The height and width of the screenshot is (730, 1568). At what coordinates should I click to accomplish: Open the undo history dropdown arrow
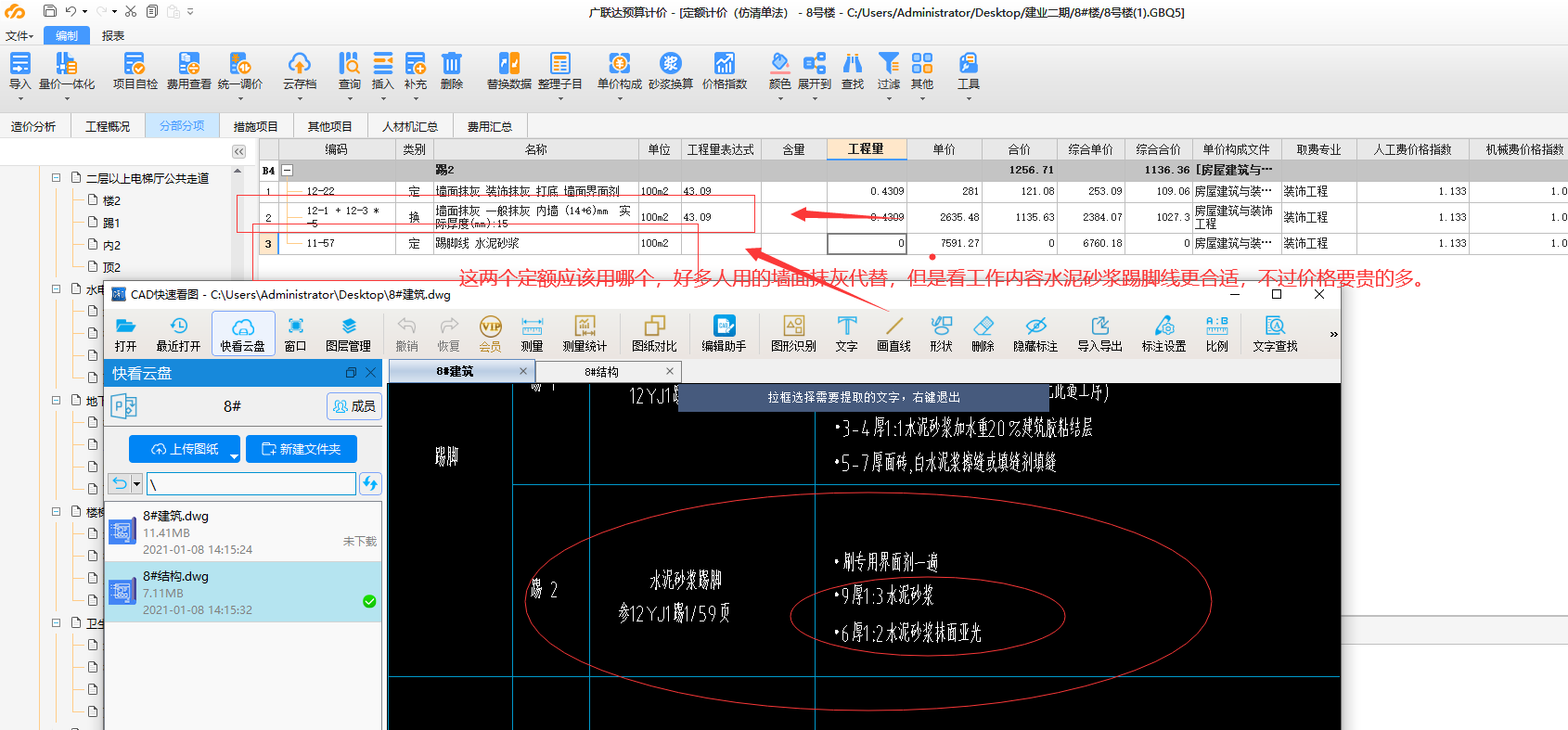click(84, 12)
